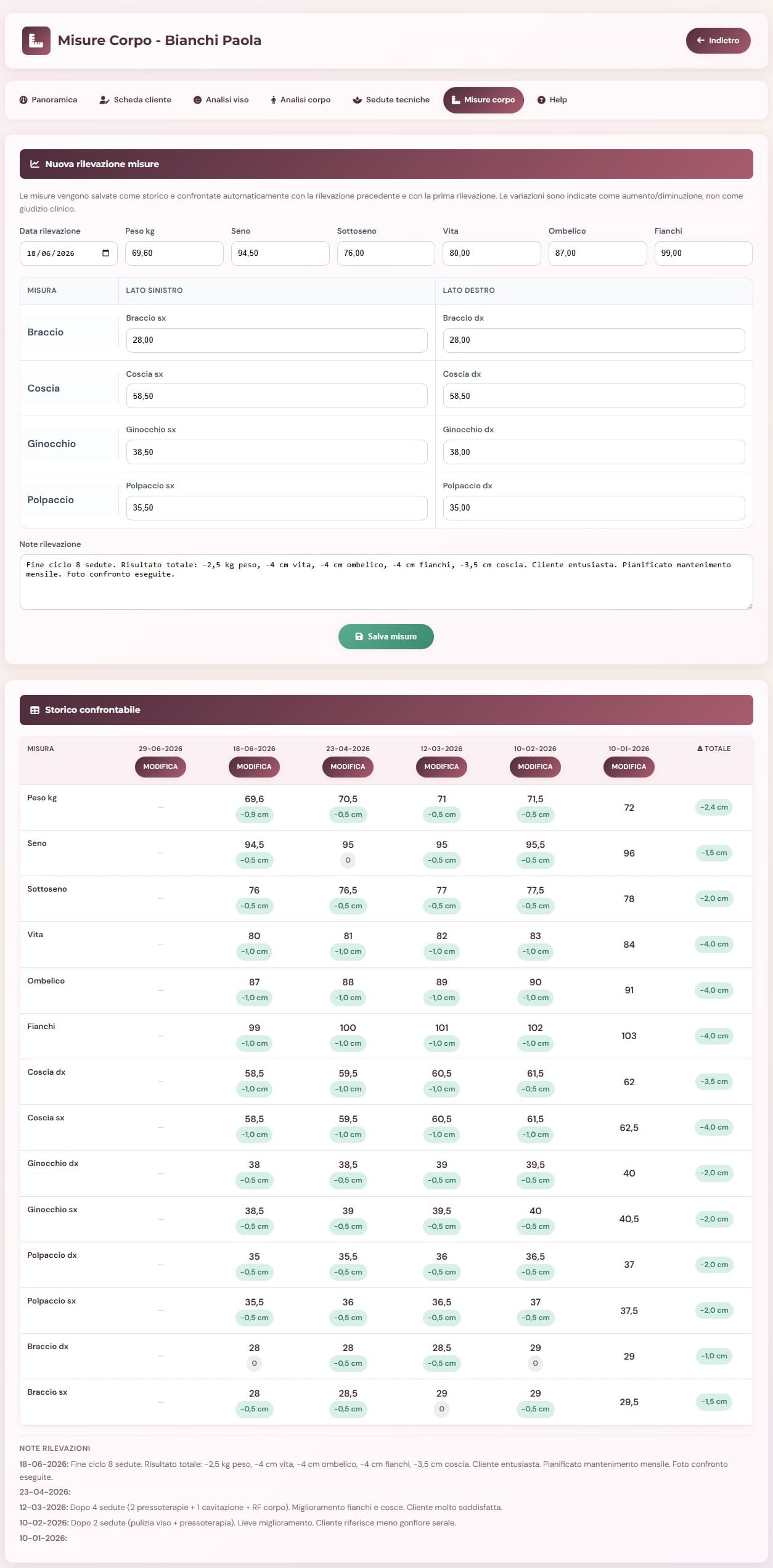773x1568 pixels.
Task: Click the Peso kg total badge -2,4 cm
Action: click(714, 807)
